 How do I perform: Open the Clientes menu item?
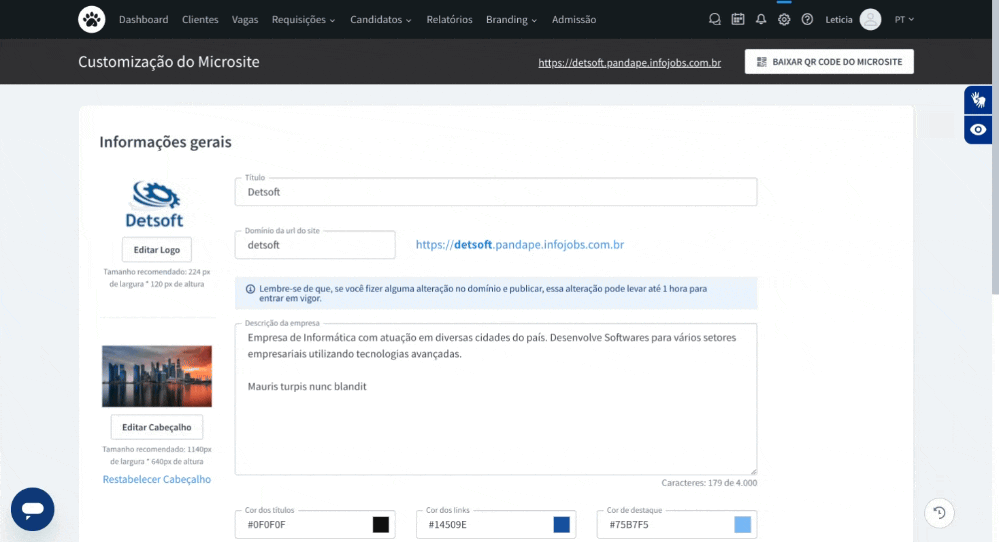click(x=200, y=20)
